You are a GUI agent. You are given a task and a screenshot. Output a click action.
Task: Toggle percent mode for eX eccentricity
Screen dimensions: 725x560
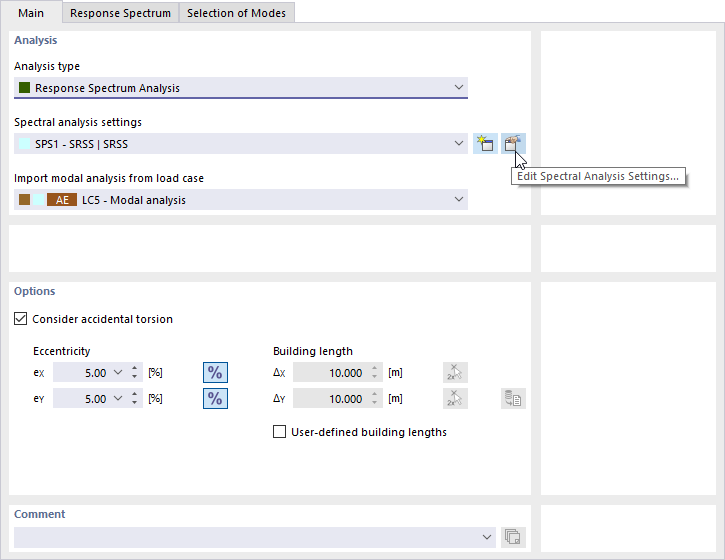tap(215, 373)
